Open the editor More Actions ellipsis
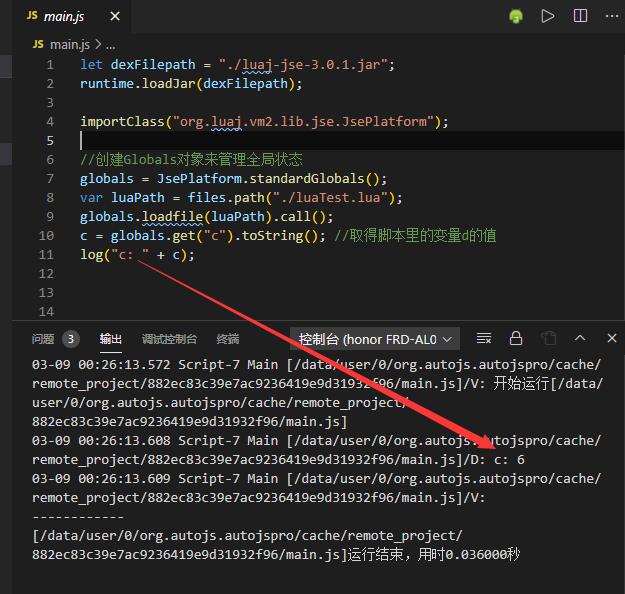This screenshot has height=594, width=625. (x=612, y=16)
